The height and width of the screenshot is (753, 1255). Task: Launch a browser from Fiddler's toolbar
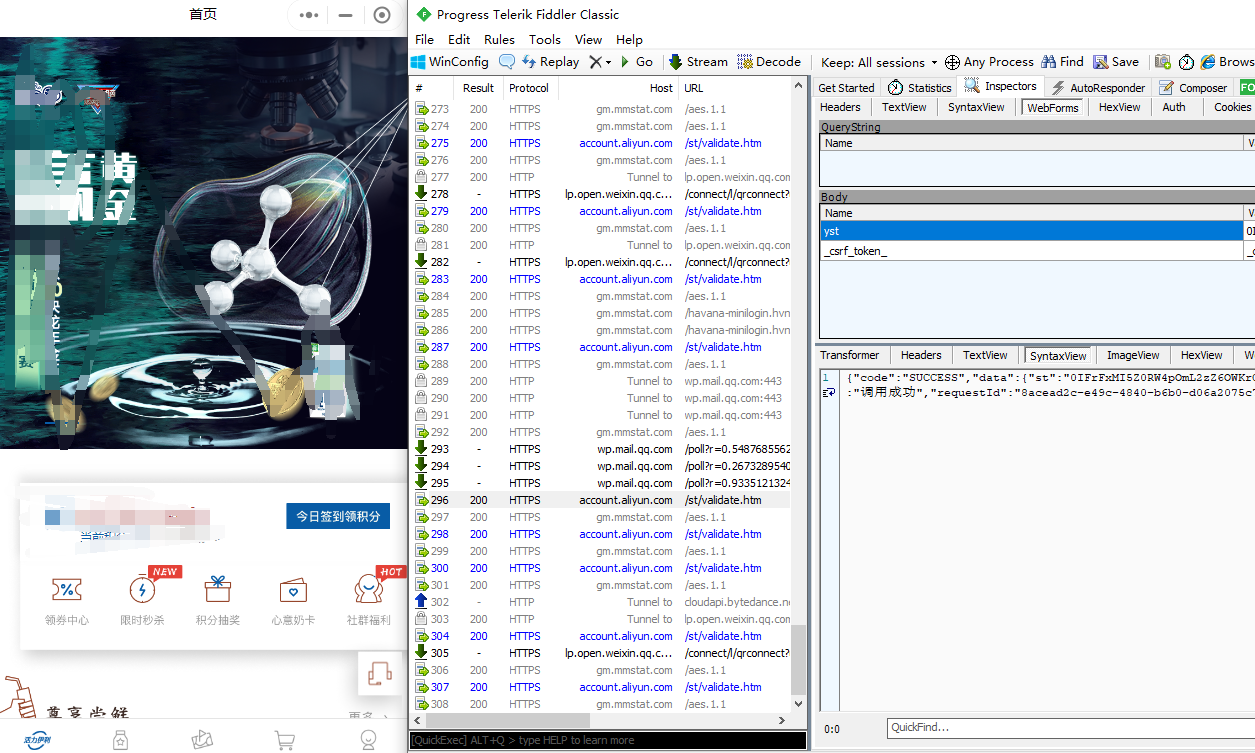pos(1228,61)
